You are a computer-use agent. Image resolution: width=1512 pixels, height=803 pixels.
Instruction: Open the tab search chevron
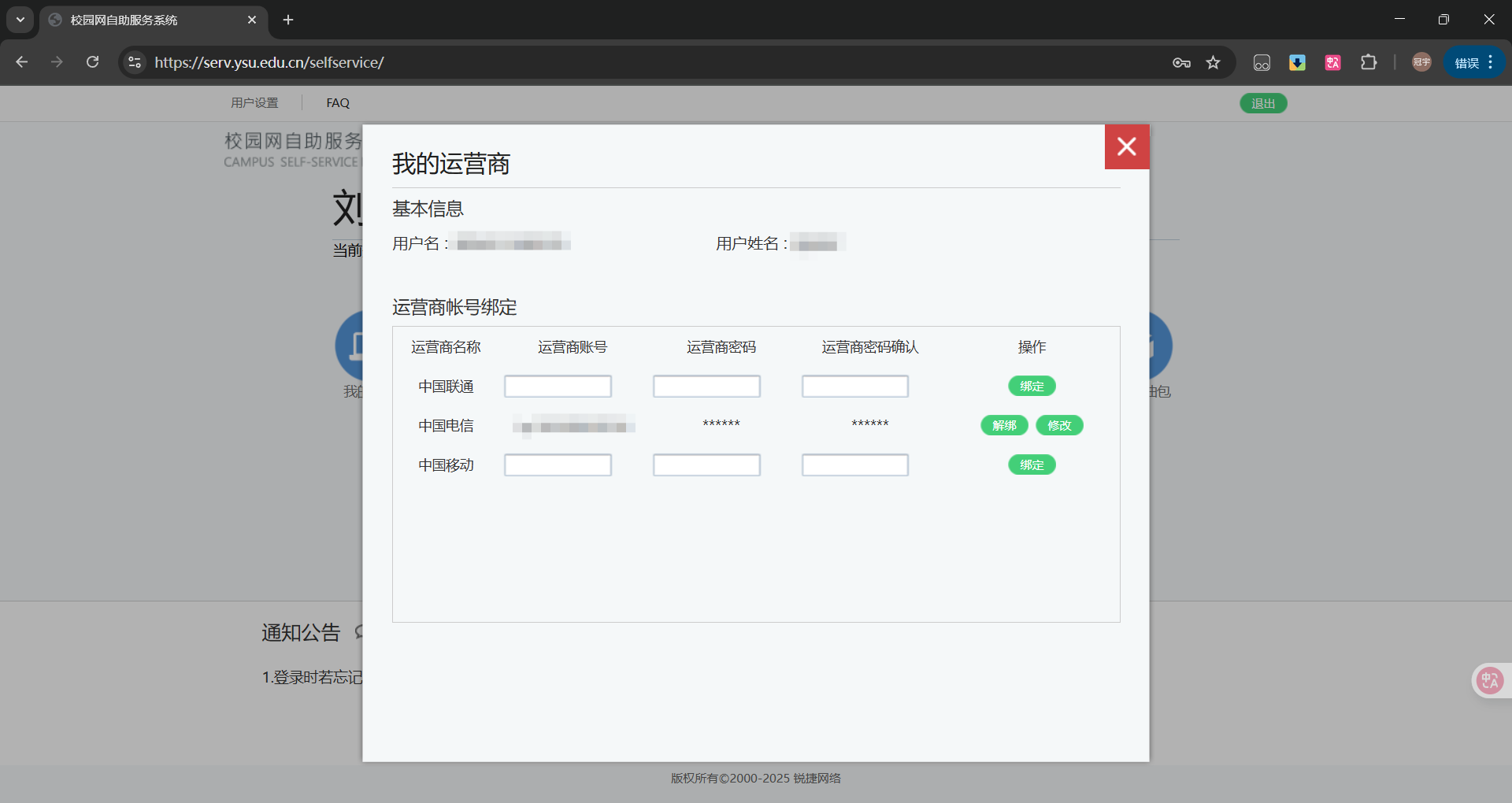point(20,20)
